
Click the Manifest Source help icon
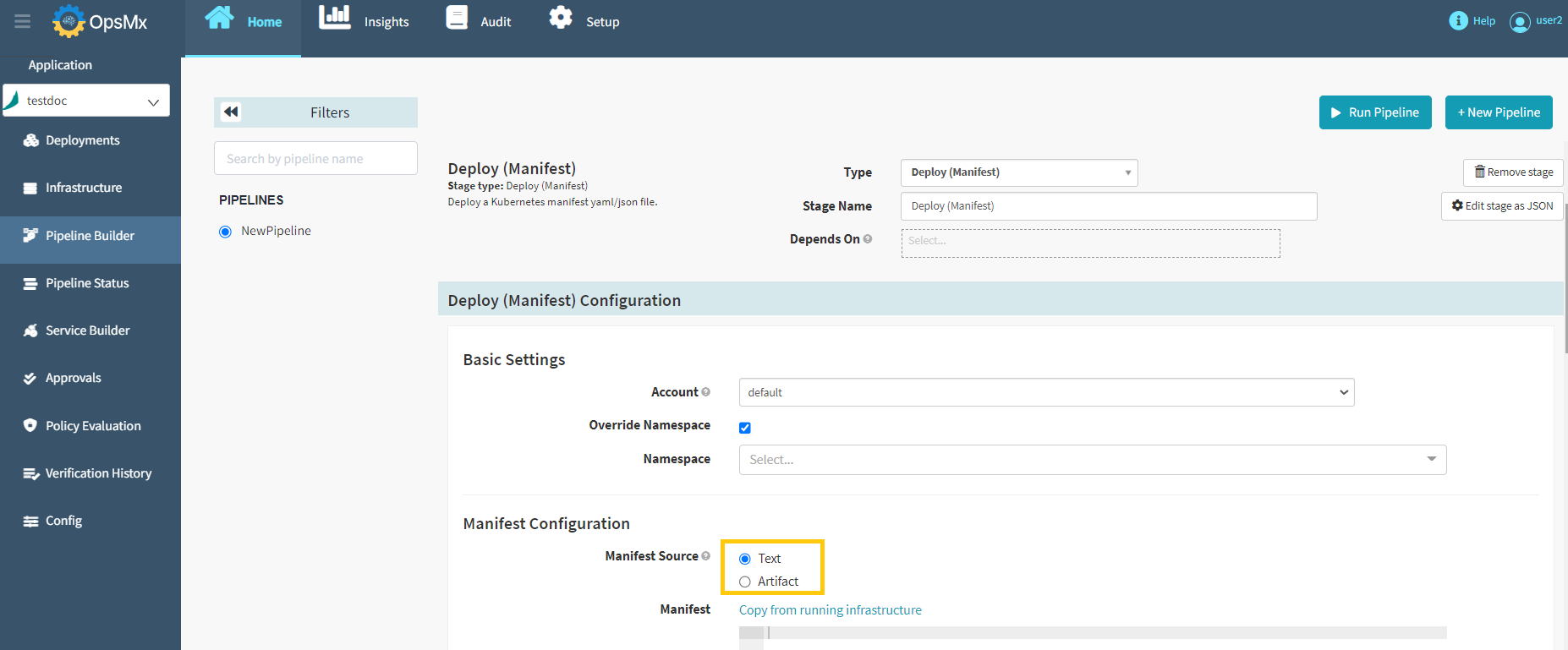click(706, 556)
